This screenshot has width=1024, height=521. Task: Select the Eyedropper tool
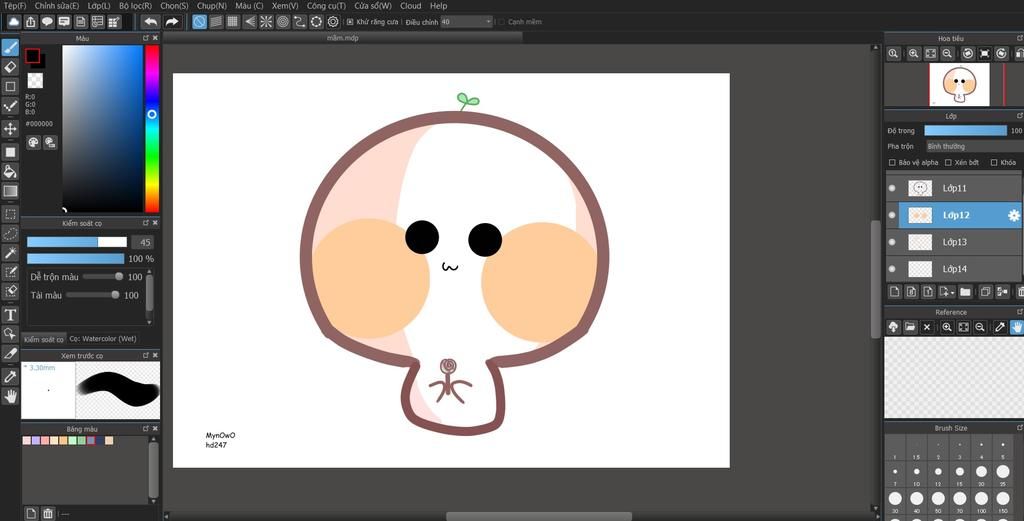pos(10,377)
